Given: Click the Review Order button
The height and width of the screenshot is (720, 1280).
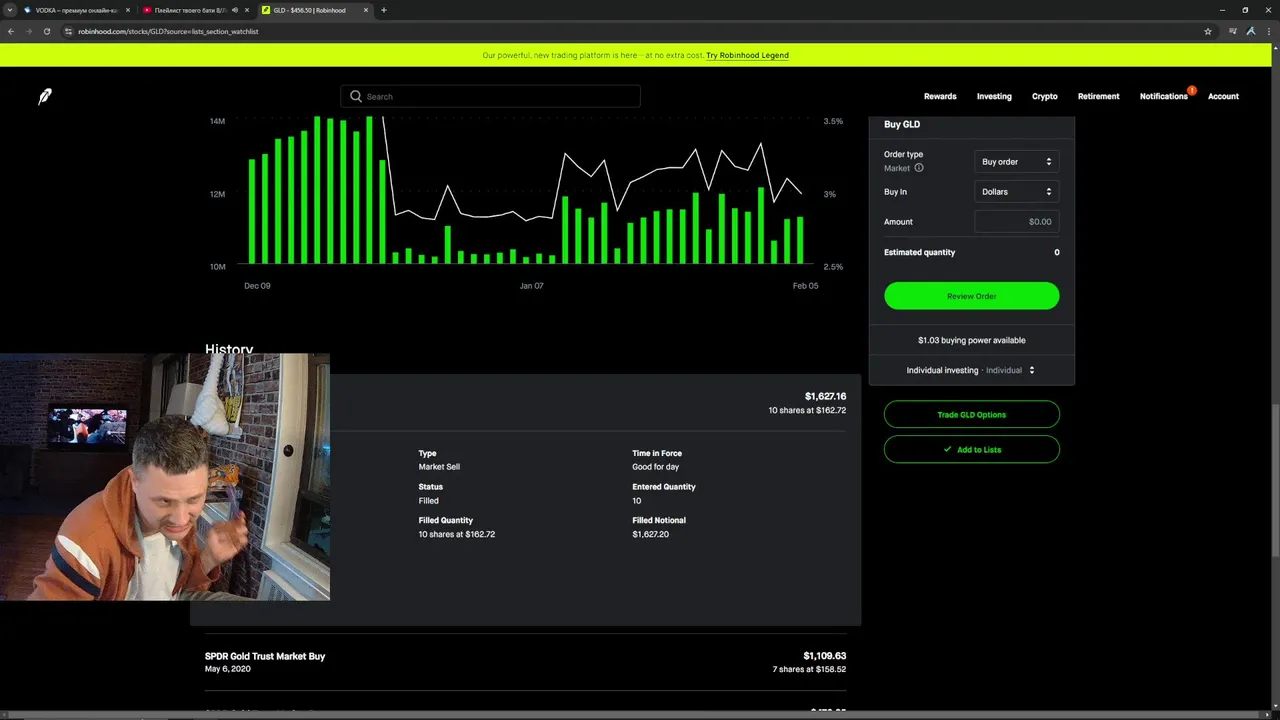Looking at the screenshot, I should (x=971, y=296).
